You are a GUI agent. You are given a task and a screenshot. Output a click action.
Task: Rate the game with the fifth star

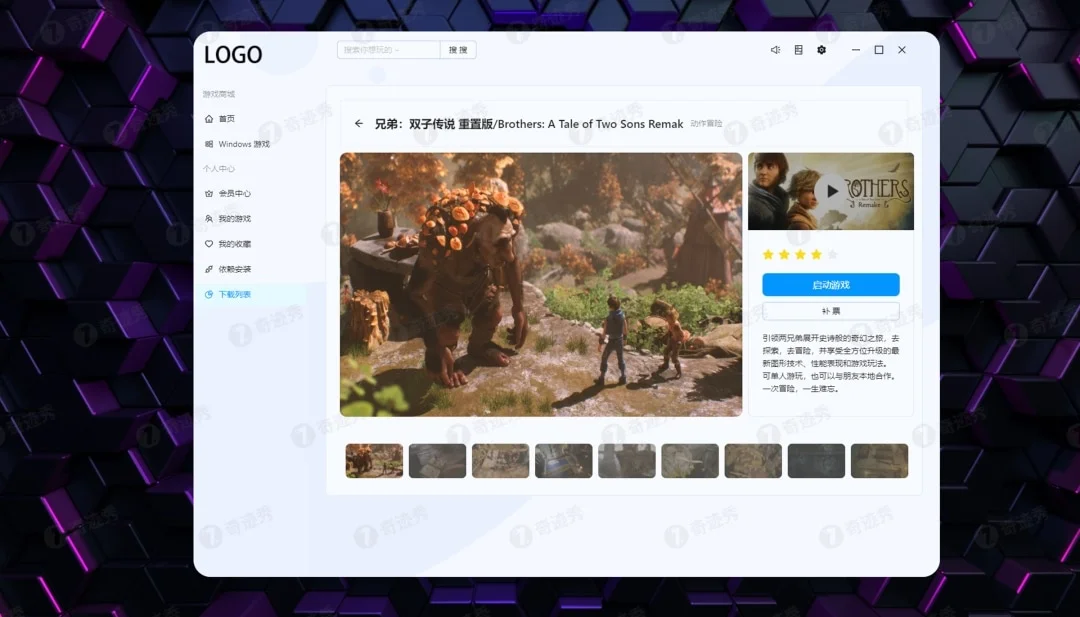[833, 255]
